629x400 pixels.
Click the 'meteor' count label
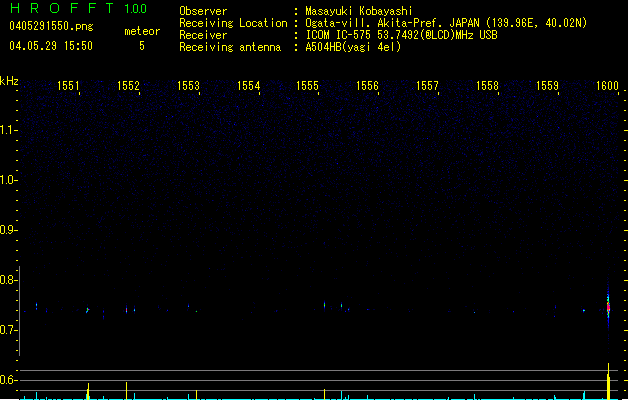[x=142, y=31]
